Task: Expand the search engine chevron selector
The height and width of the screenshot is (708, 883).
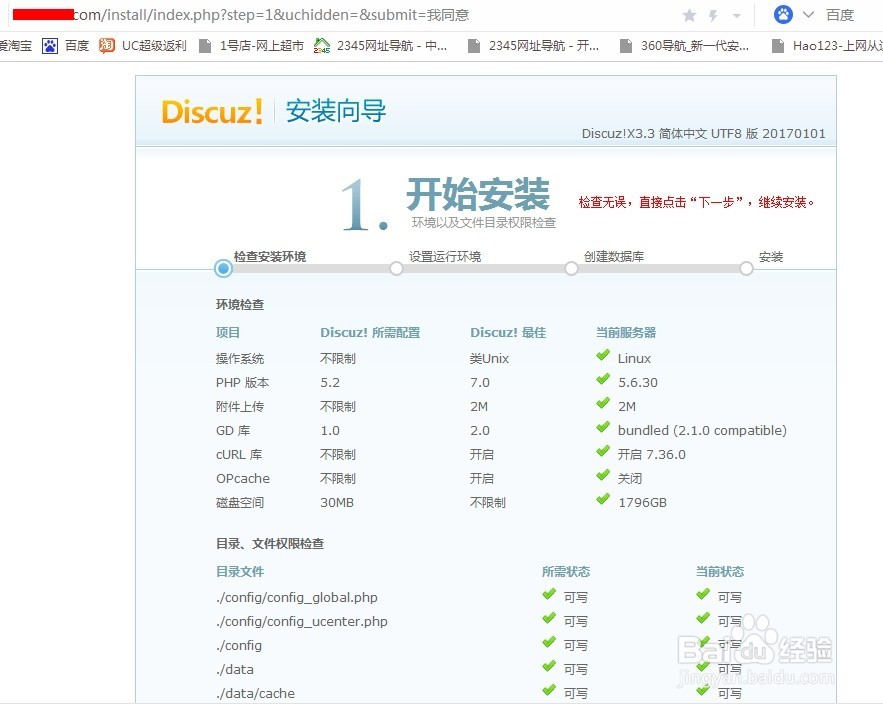Action: pyautogui.click(x=808, y=15)
